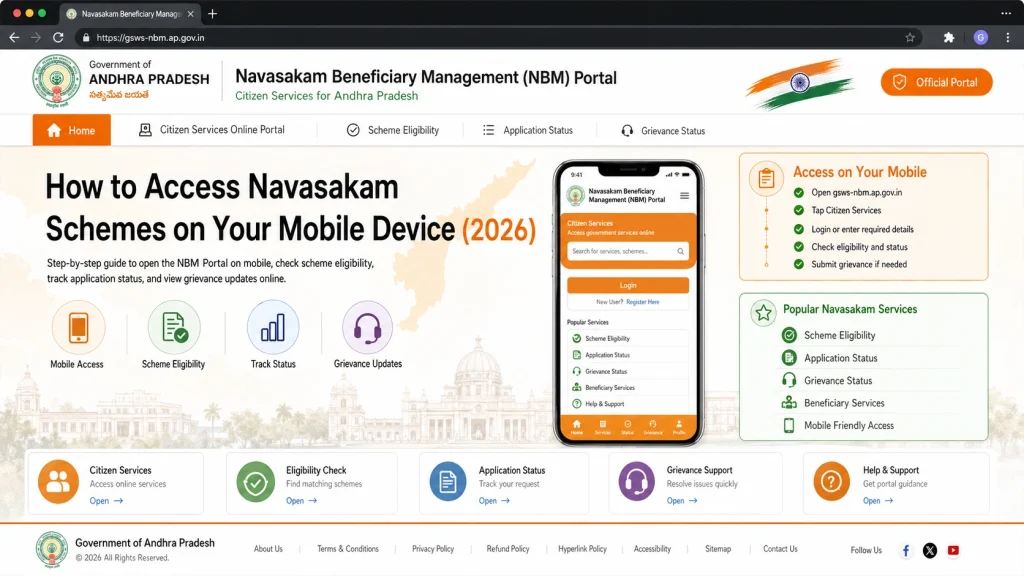The height and width of the screenshot is (576, 1024).
Task: Click Help & Support row in phone mockup
Action: click(628, 404)
